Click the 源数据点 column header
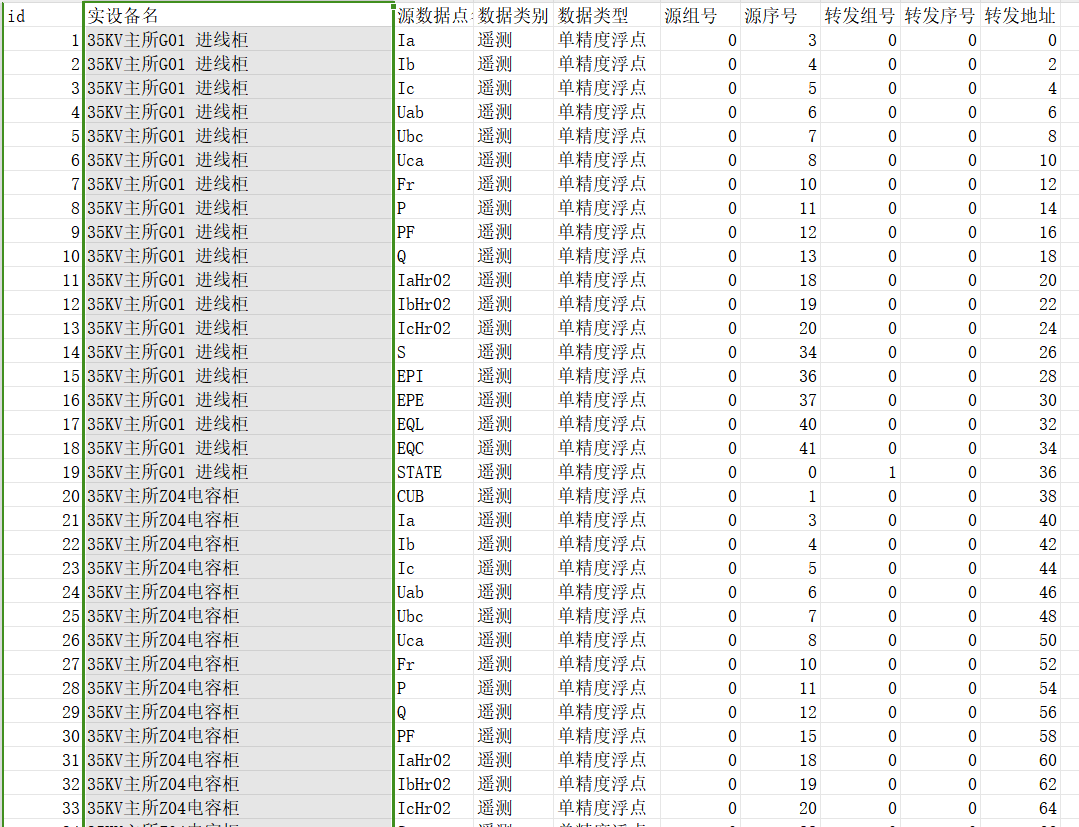The width and height of the screenshot is (1079, 827). tap(434, 16)
